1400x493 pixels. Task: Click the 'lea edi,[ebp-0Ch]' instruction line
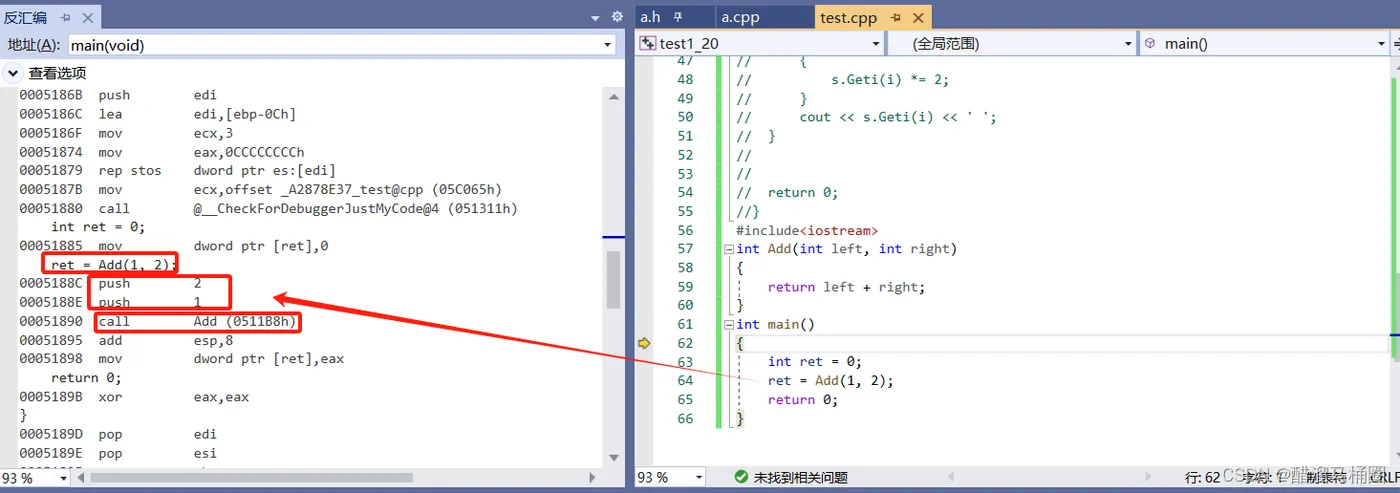click(157, 114)
